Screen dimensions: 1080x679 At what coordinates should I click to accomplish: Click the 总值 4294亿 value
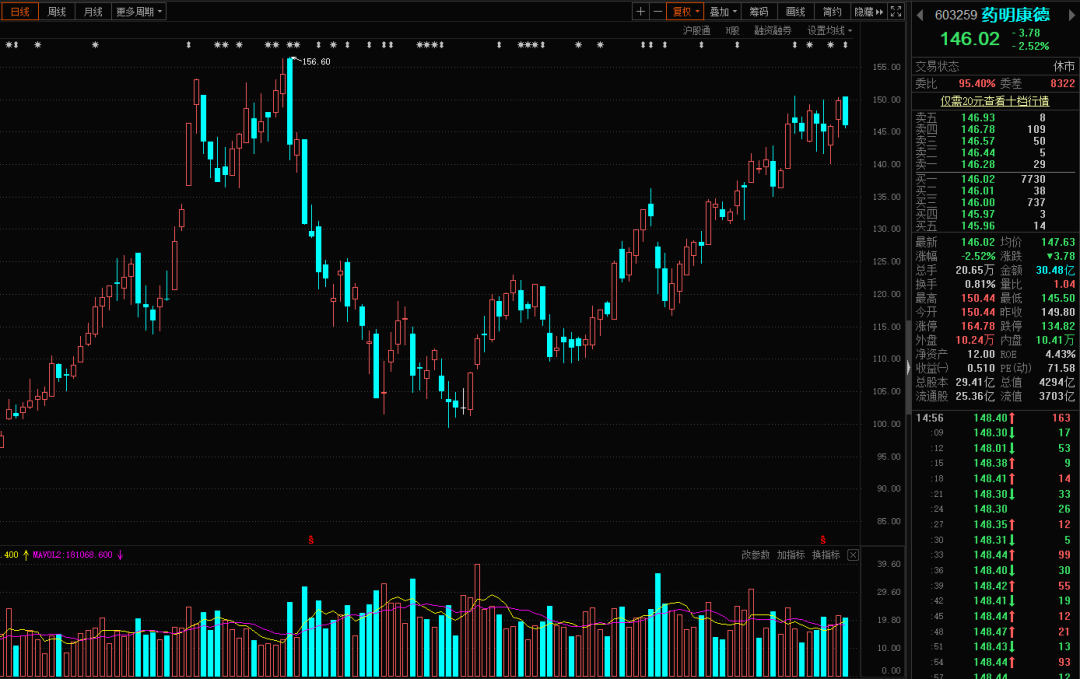[1057, 382]
